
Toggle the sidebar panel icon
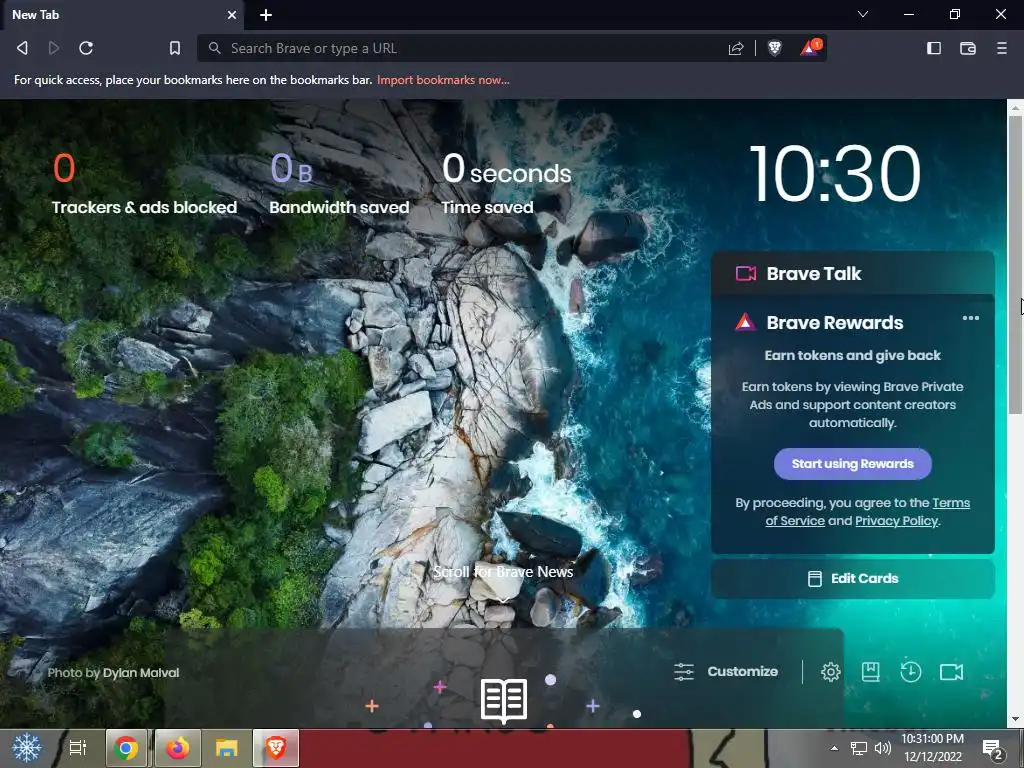[934, 48]
